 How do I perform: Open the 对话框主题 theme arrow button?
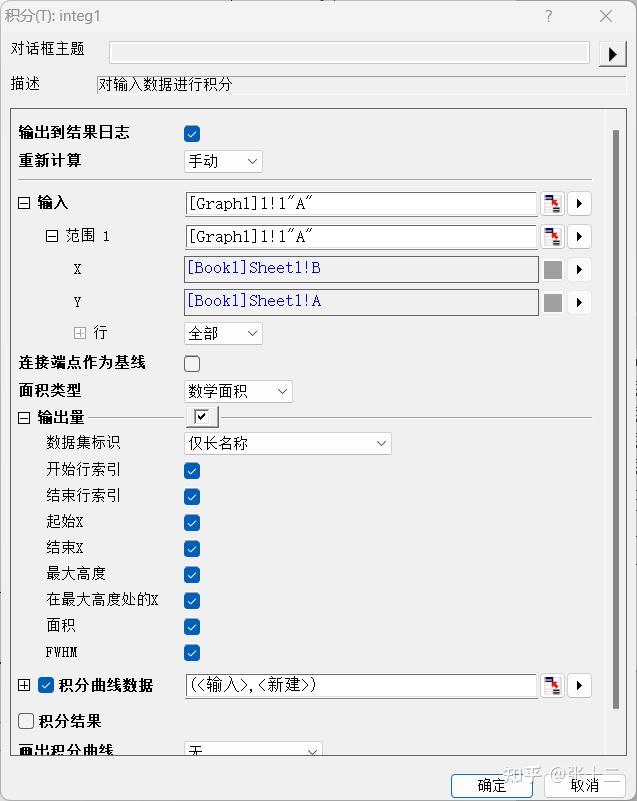pos(612,54)
